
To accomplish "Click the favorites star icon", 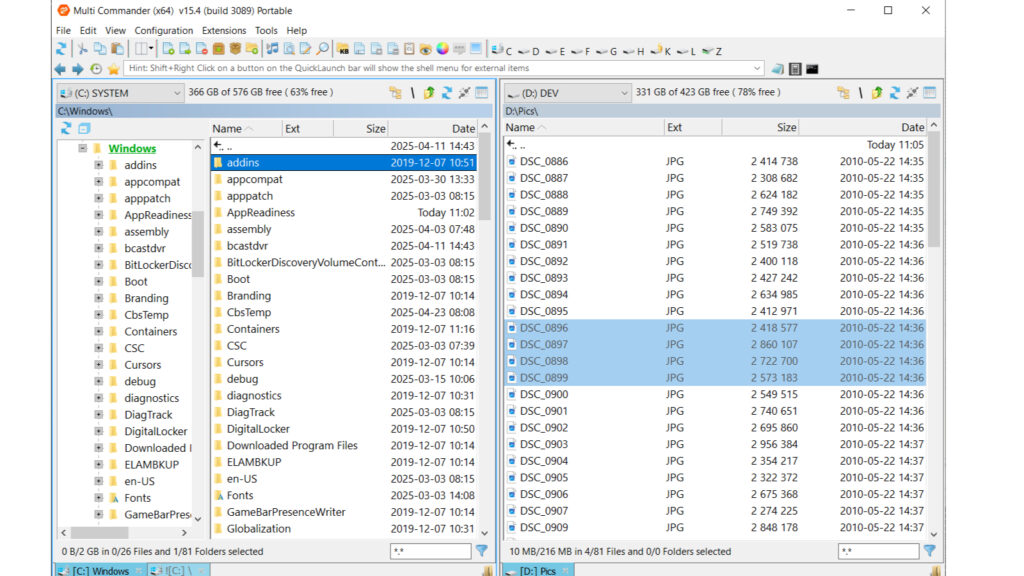I will click(114, 69).
